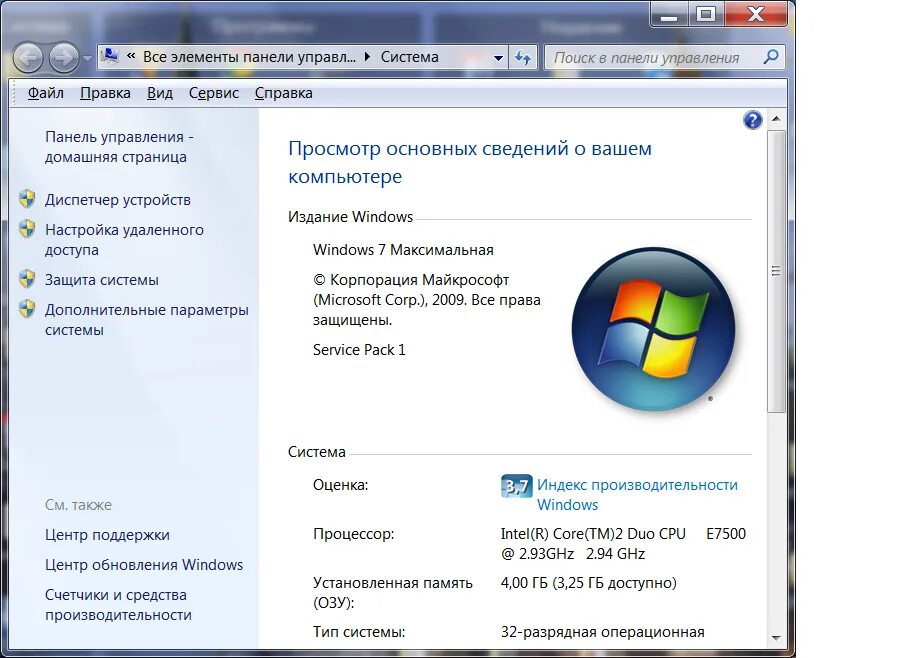Screen dimensions: 900x658
Task: Click shield icon beside 'Дополнительные параметры системы'
Action: 27,308
